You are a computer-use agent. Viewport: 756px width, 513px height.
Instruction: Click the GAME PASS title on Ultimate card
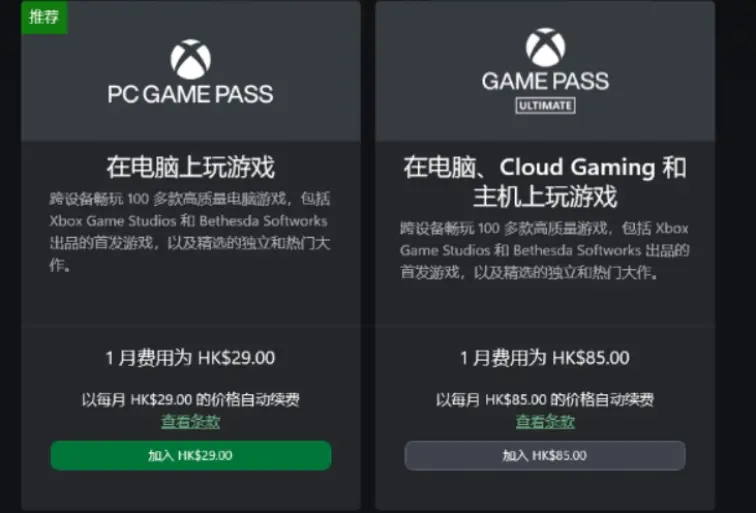545,81
